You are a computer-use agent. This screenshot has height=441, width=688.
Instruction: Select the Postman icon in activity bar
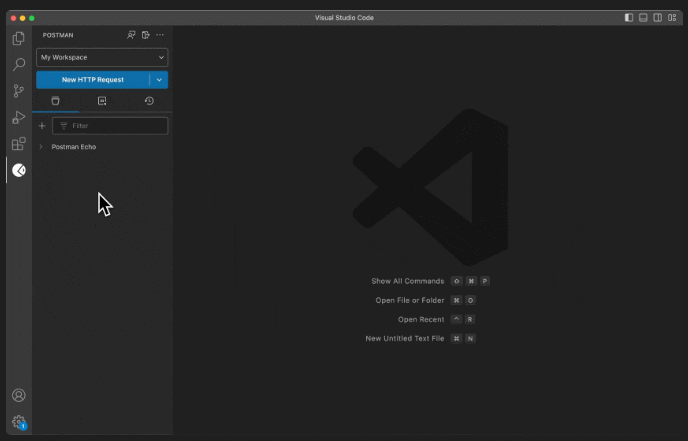(x=19, y=170)
